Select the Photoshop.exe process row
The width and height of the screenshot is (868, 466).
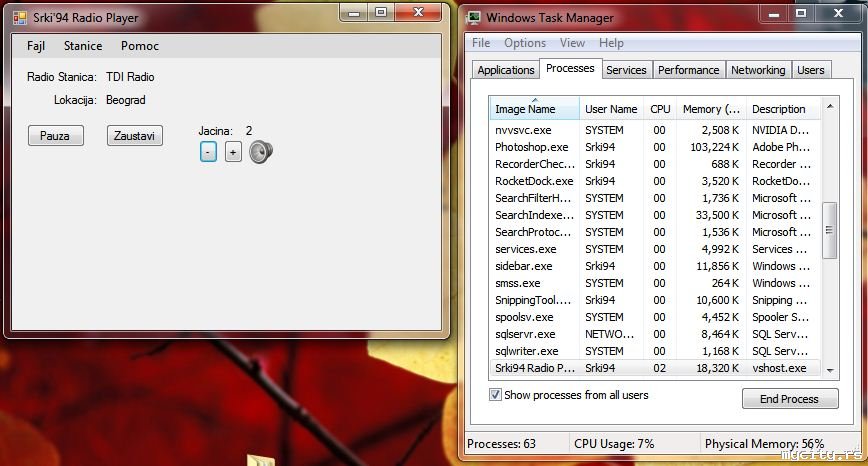[x=655, y=147]
